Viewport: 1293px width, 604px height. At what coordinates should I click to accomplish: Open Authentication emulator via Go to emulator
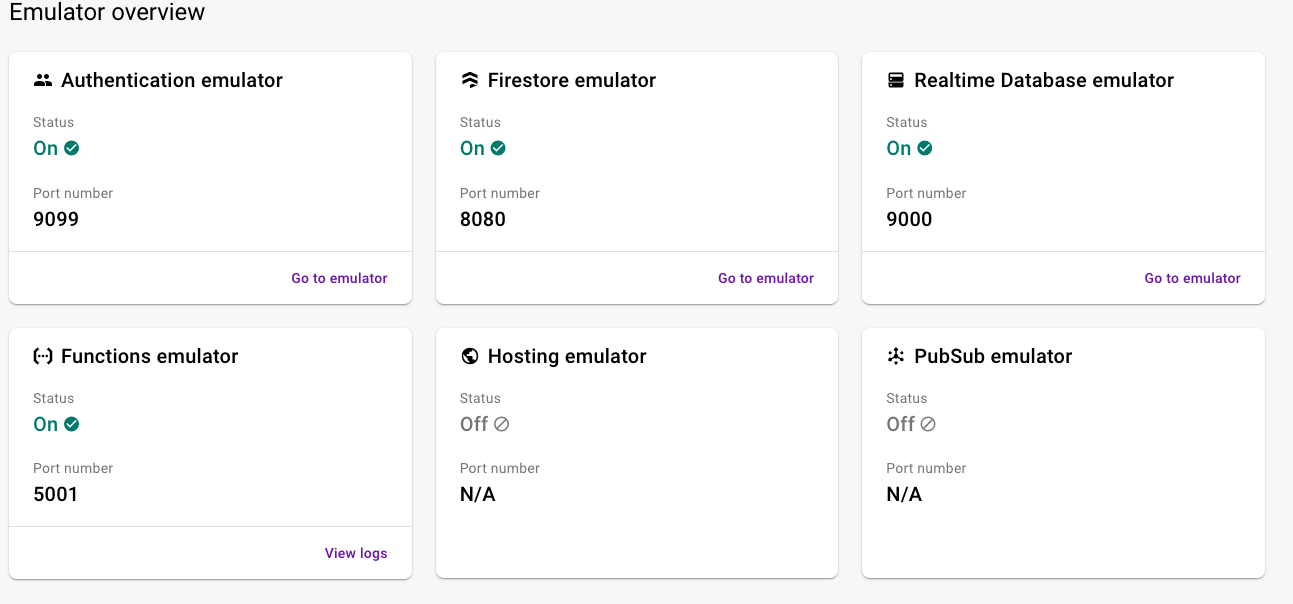pyautogui.click(x=339, y=278)
